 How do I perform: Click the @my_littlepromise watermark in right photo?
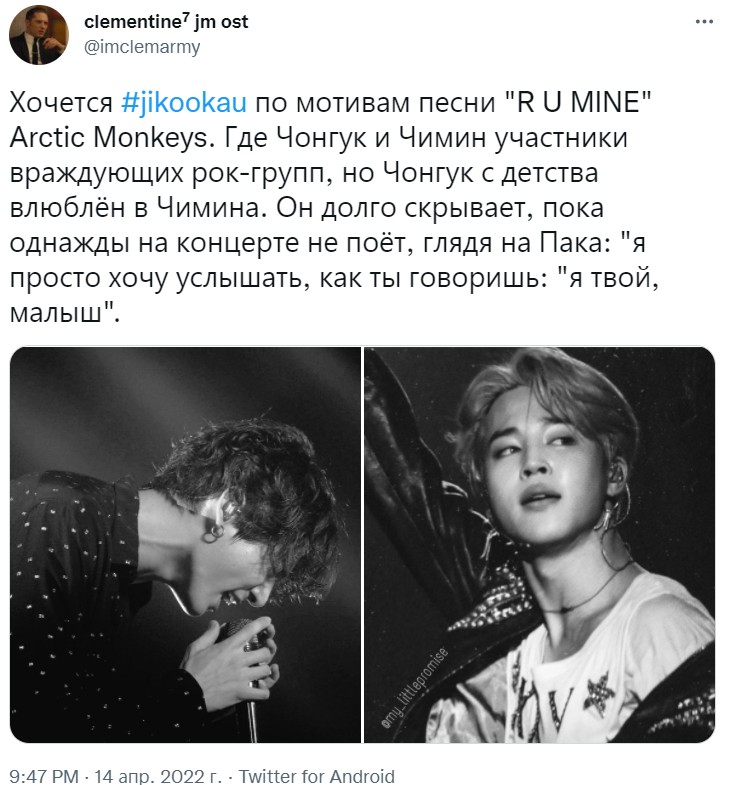point(414,687)
